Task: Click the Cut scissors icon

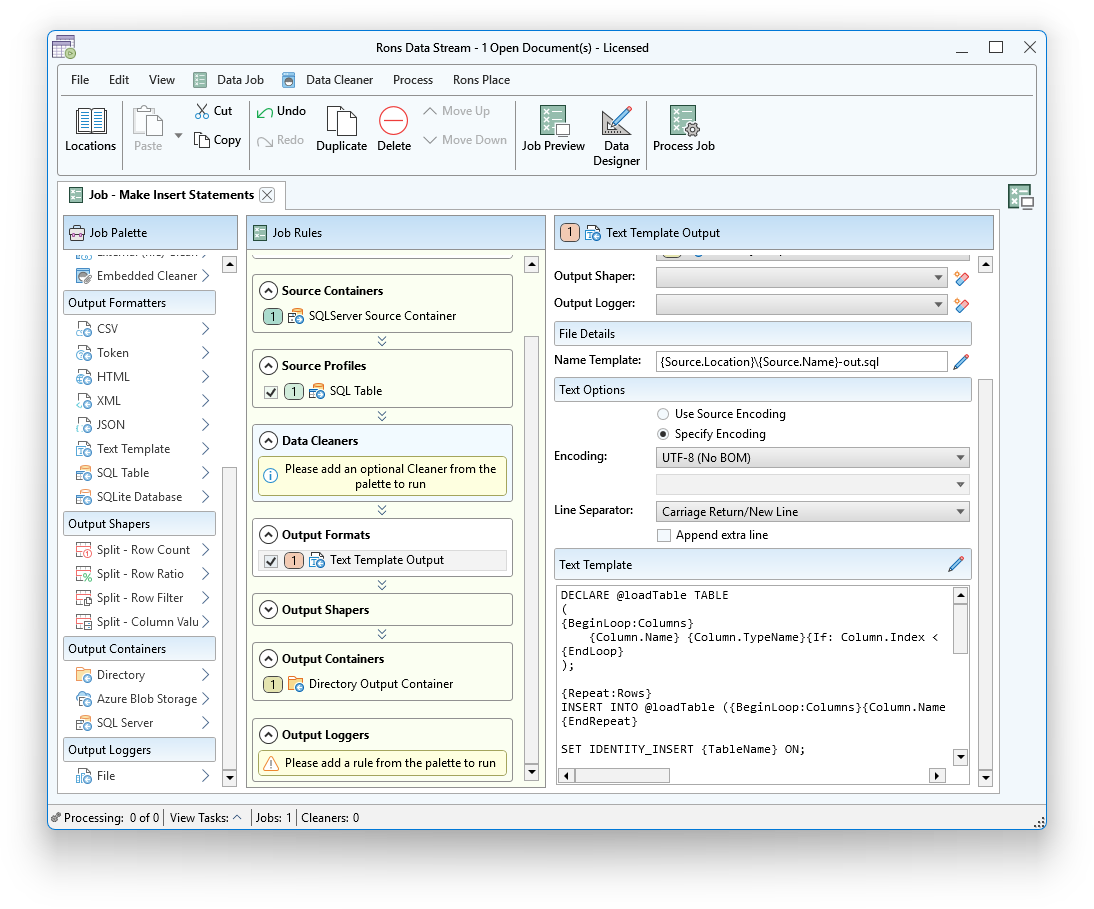Action: point(202,111)
